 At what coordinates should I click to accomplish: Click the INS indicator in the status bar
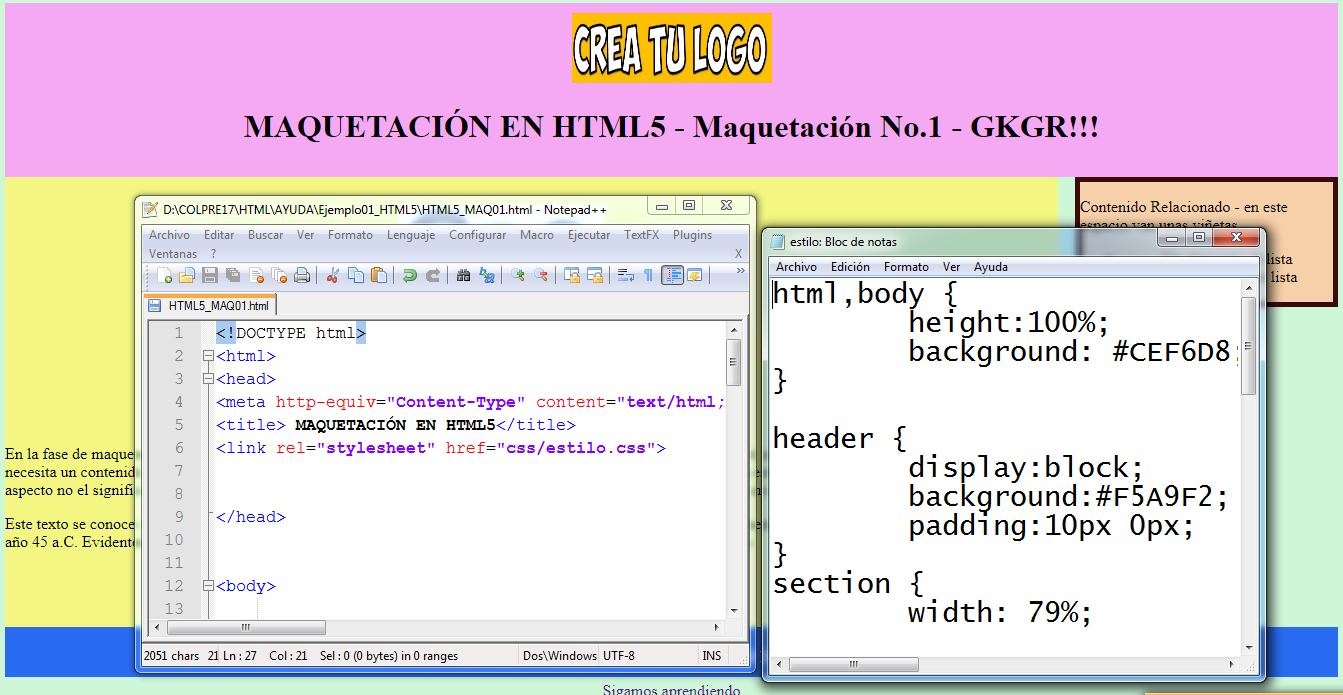(x=711, y=654)
